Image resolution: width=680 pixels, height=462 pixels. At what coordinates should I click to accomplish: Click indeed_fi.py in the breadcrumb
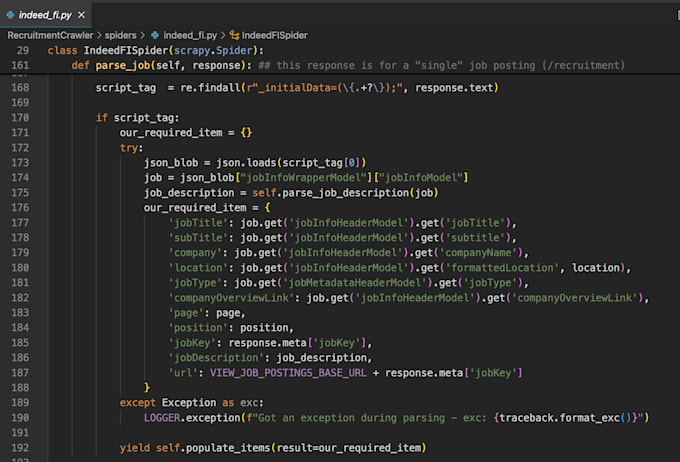pos(190,35)
